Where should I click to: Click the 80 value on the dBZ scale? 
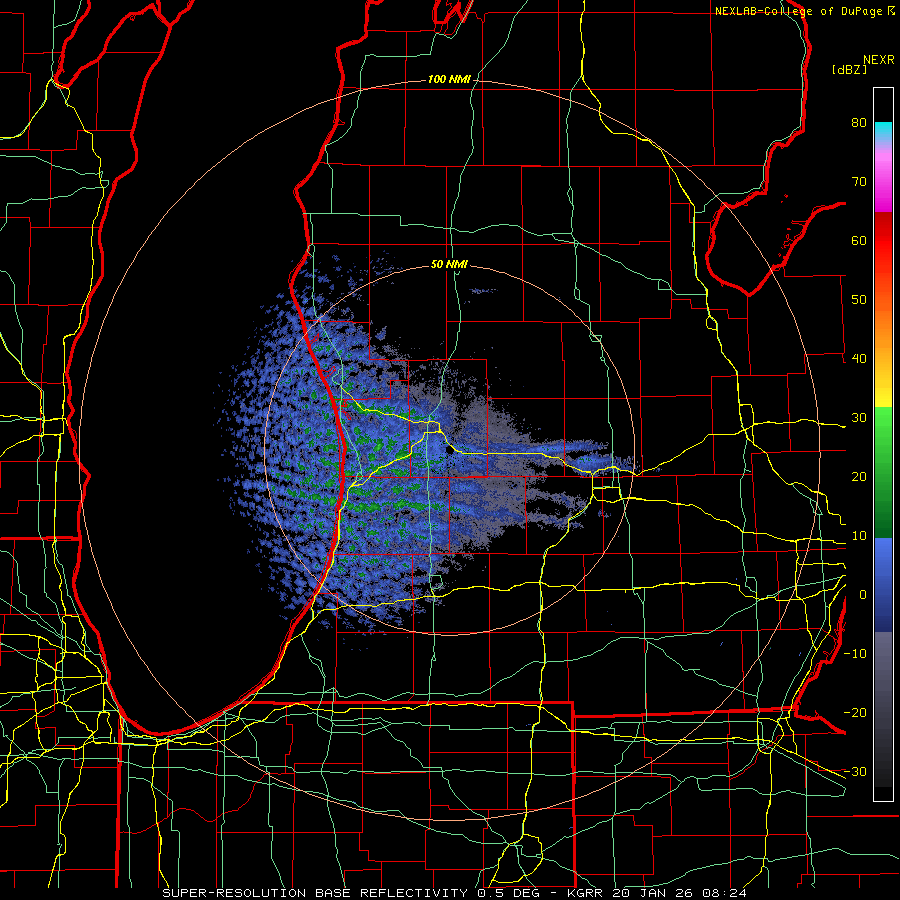pos(859,123)
